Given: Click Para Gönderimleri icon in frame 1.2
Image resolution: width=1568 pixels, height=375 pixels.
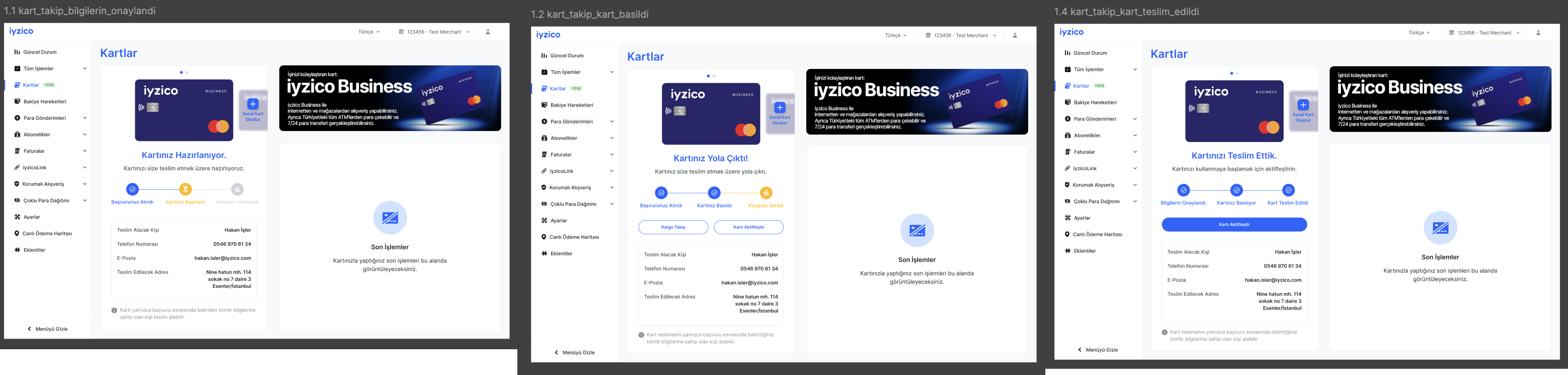Looking at the screenshot, I should pyautogui.click(x=544, y=122).
